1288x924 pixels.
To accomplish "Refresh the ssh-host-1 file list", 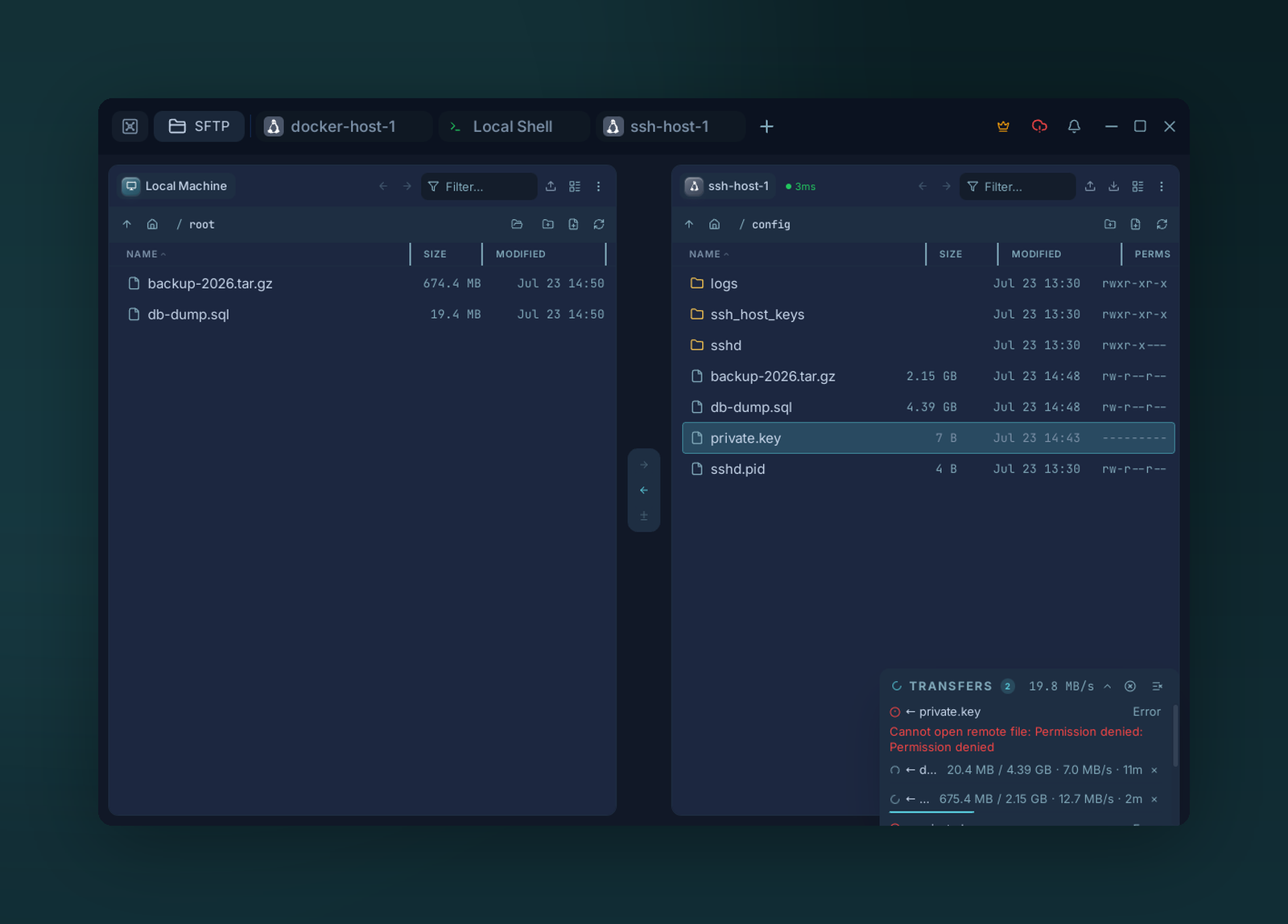I will [1162, 224].
